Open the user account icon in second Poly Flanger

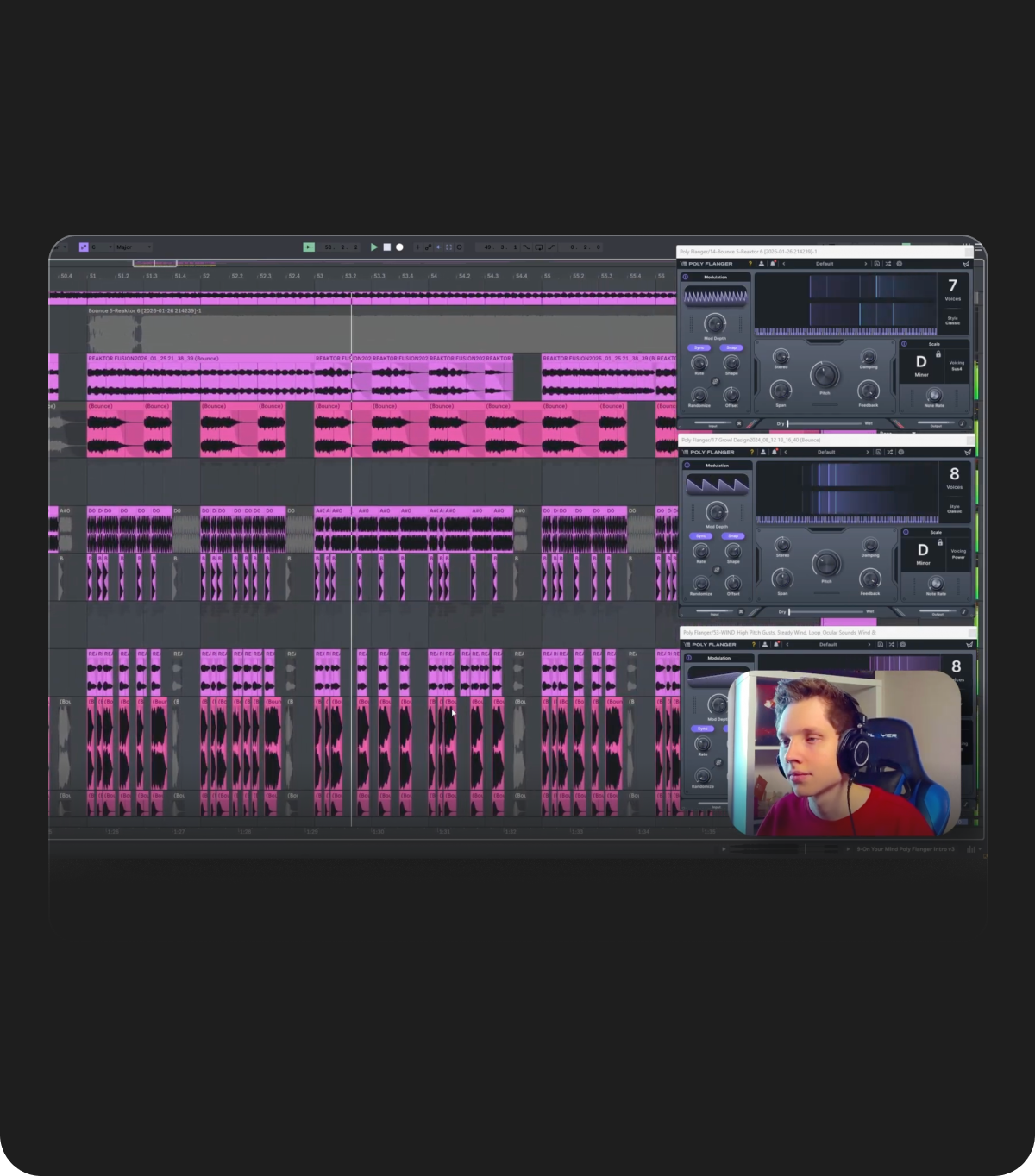click(763, 452)
